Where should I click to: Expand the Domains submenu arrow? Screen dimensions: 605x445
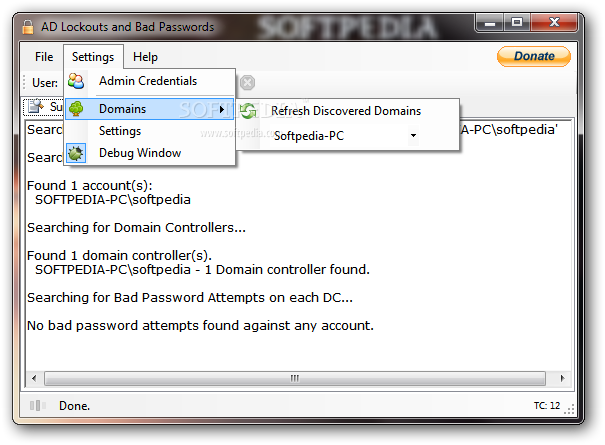221,110
